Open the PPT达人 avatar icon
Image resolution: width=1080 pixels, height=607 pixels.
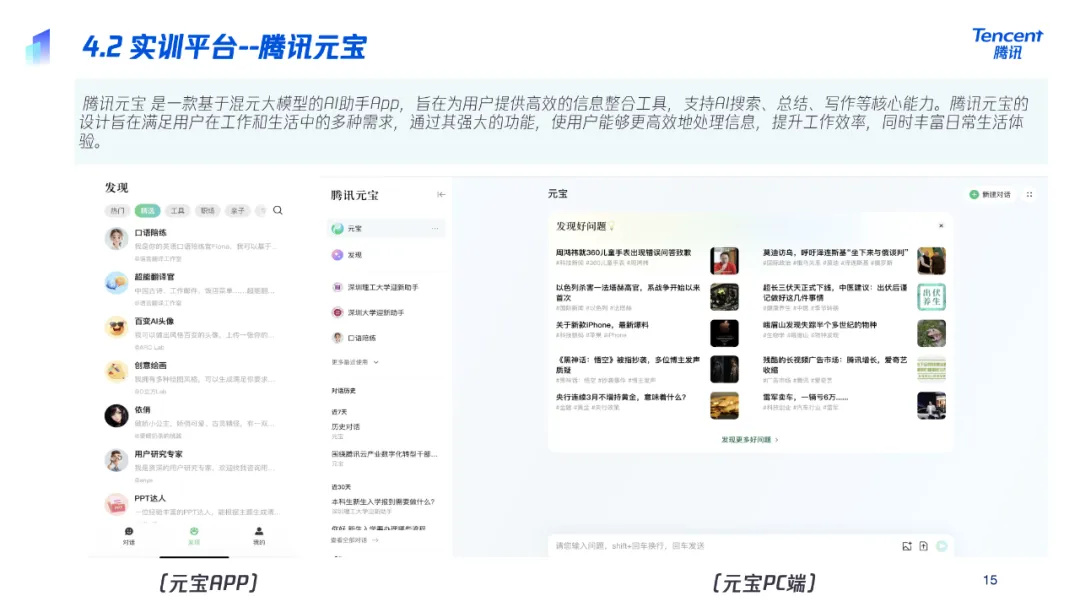116,504
